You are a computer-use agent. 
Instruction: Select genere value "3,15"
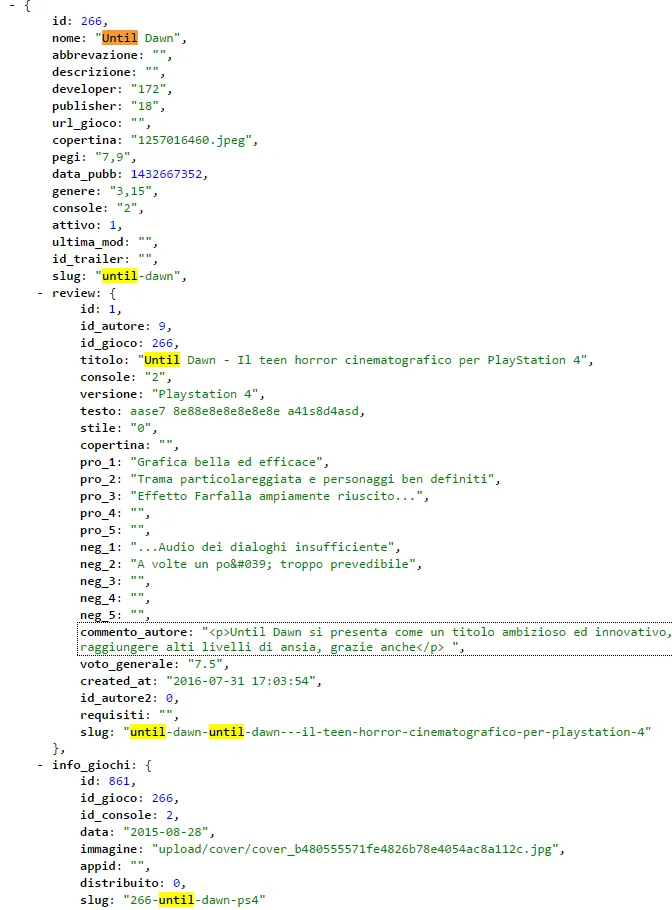point(131,191)
